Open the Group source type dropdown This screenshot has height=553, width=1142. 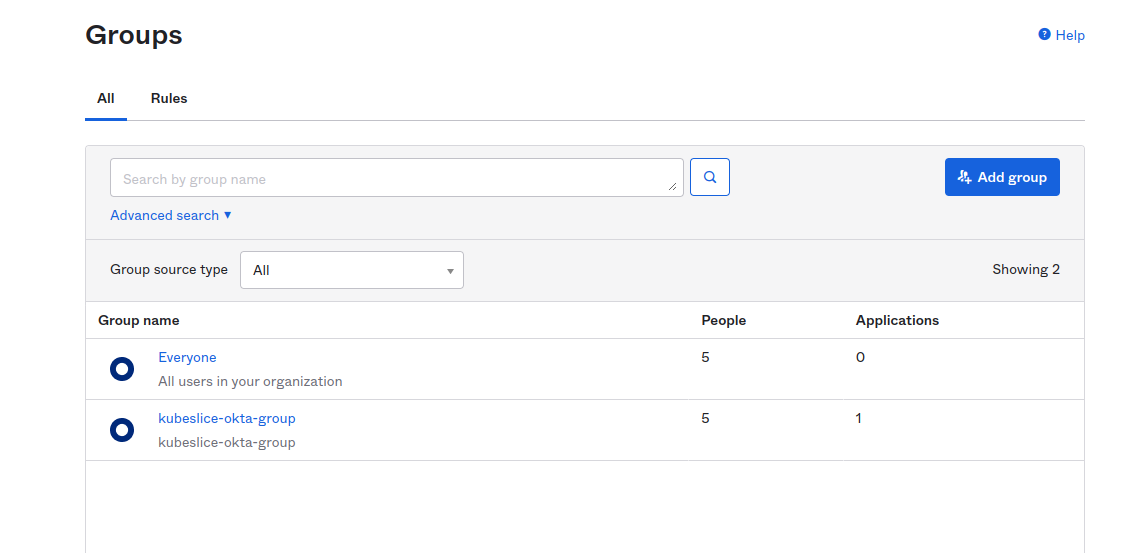click(x=352, y=270)
